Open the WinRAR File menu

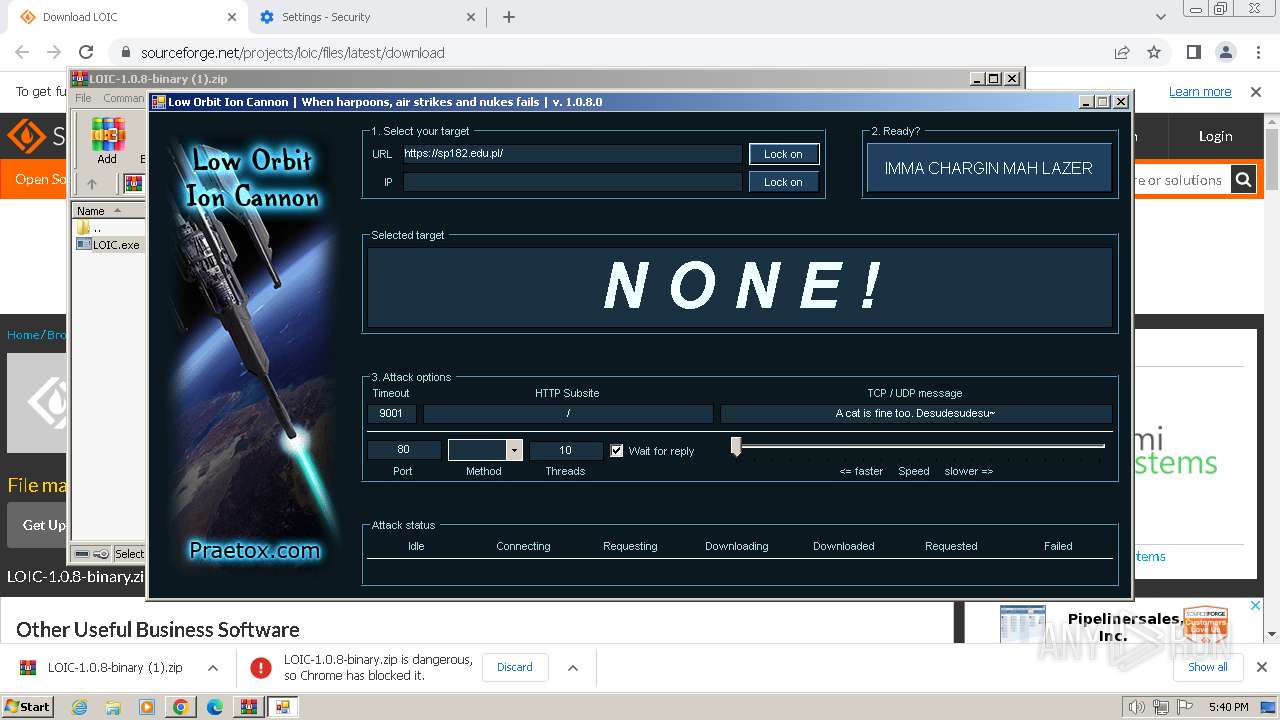click(x=83, y=98)
